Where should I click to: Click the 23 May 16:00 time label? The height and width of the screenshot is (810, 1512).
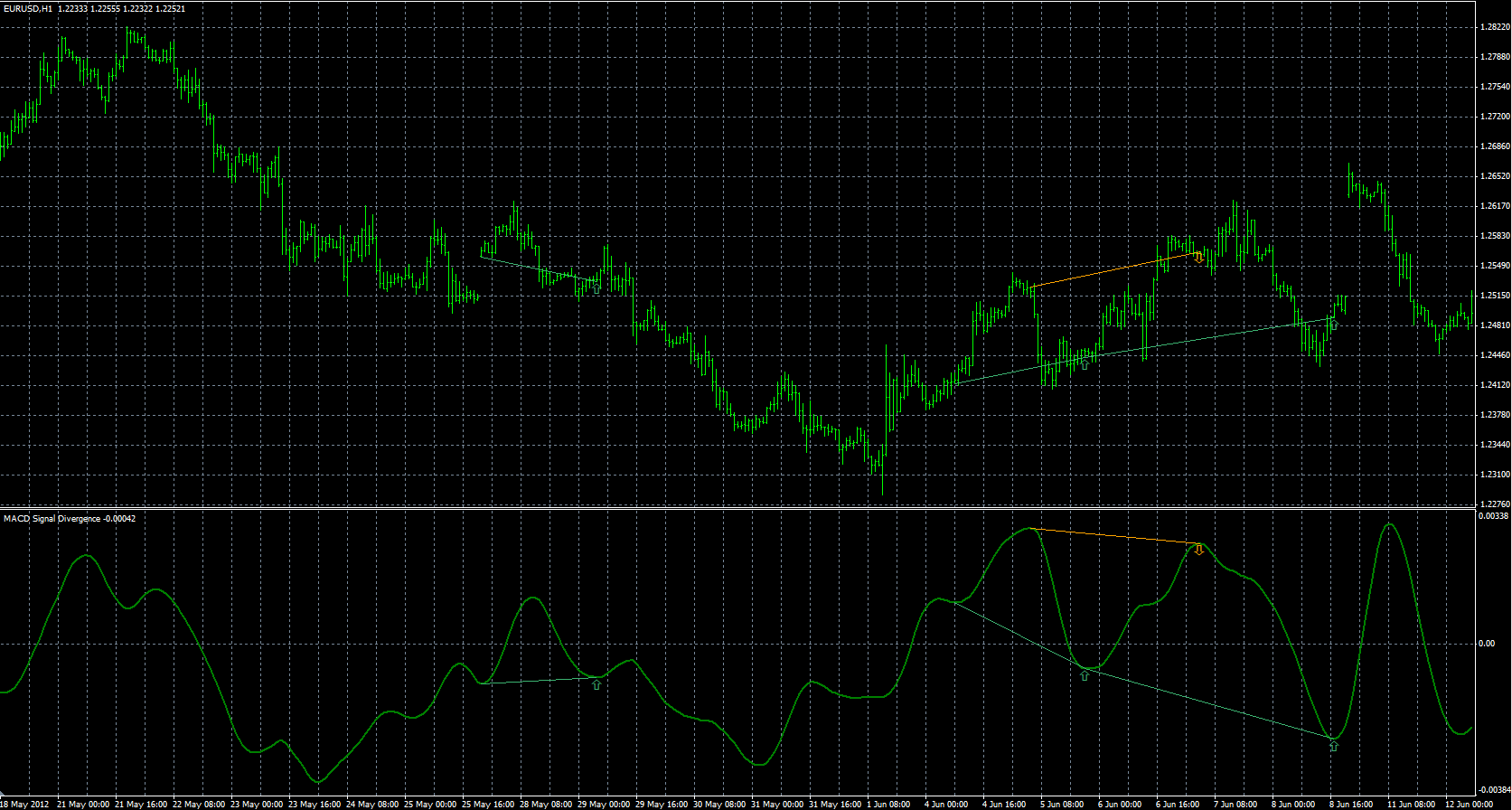pos(315,804)
